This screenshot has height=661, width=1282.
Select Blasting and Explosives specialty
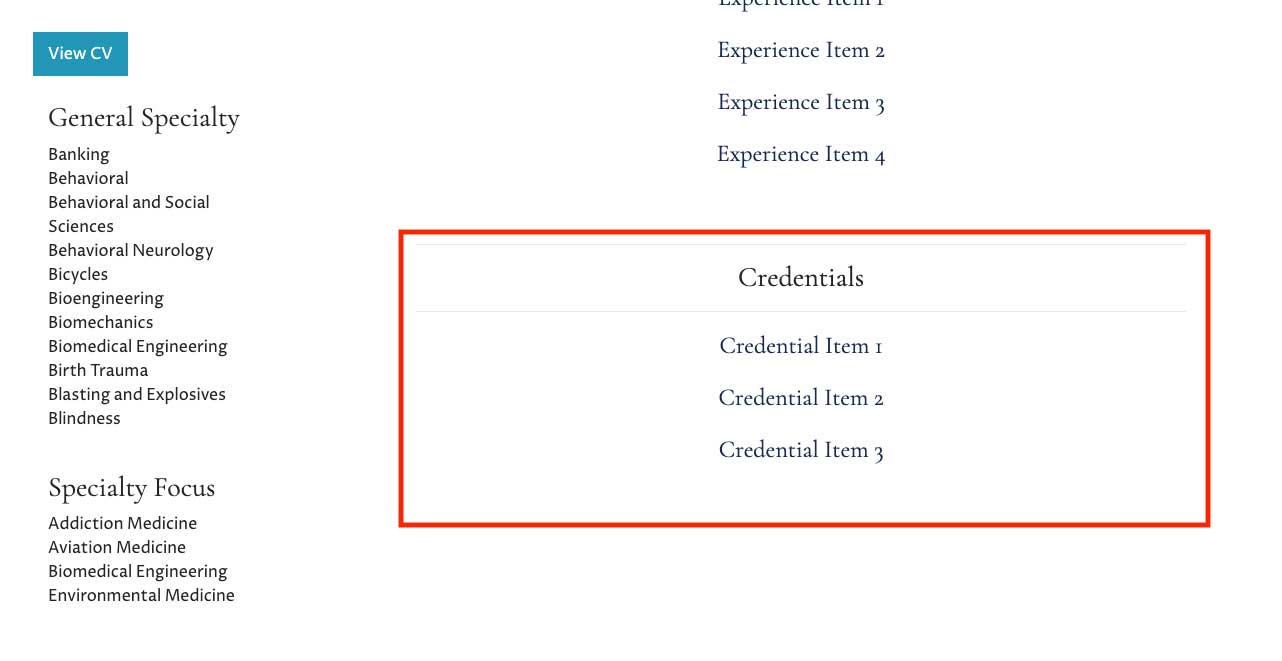pyautogui.click(x=137, y=394)
